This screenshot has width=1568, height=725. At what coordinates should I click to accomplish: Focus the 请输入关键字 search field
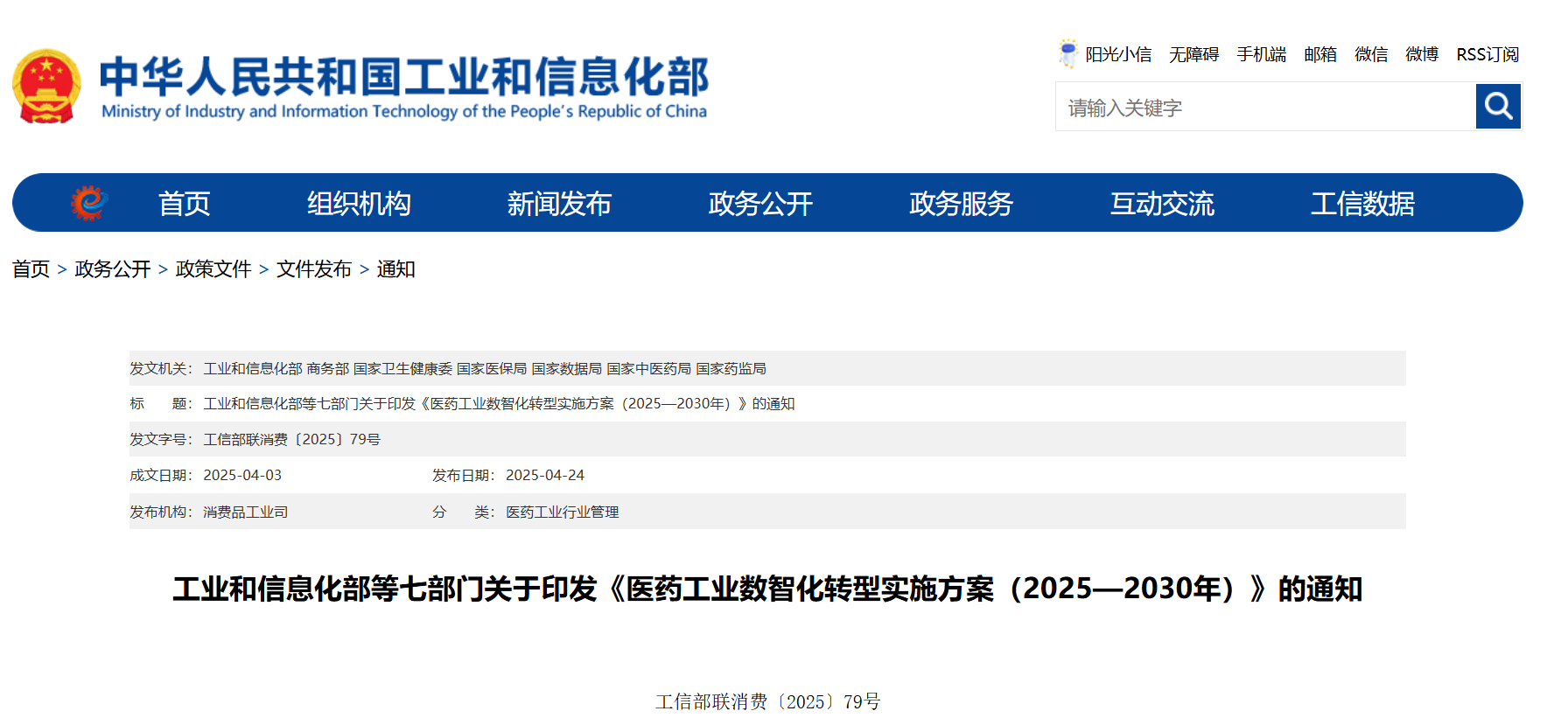point(1265,107)
